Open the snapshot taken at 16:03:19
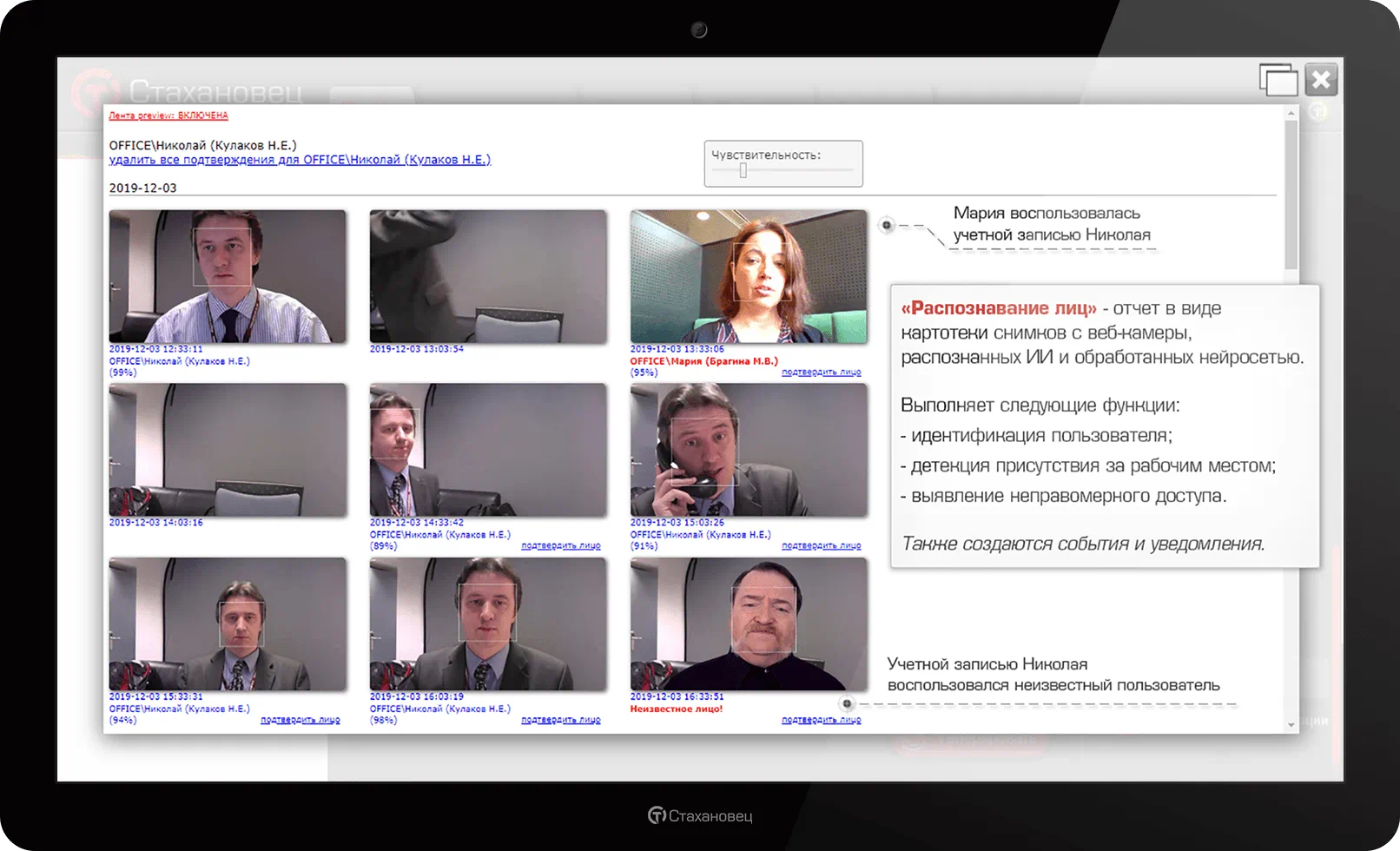Image resolution: width=1400 pixels, height=851 pixels. 488,623
